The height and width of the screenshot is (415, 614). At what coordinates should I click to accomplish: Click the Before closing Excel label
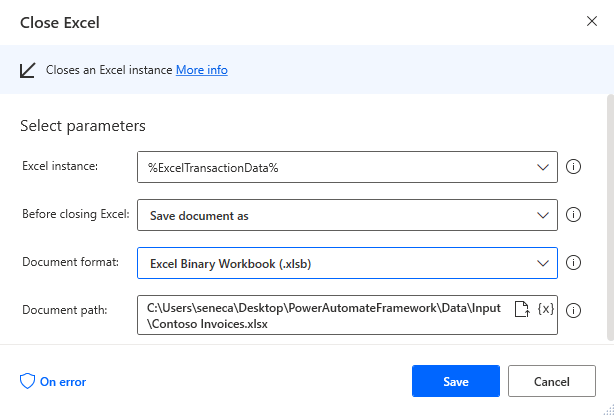pyautogui.click(x=76, y=214)
